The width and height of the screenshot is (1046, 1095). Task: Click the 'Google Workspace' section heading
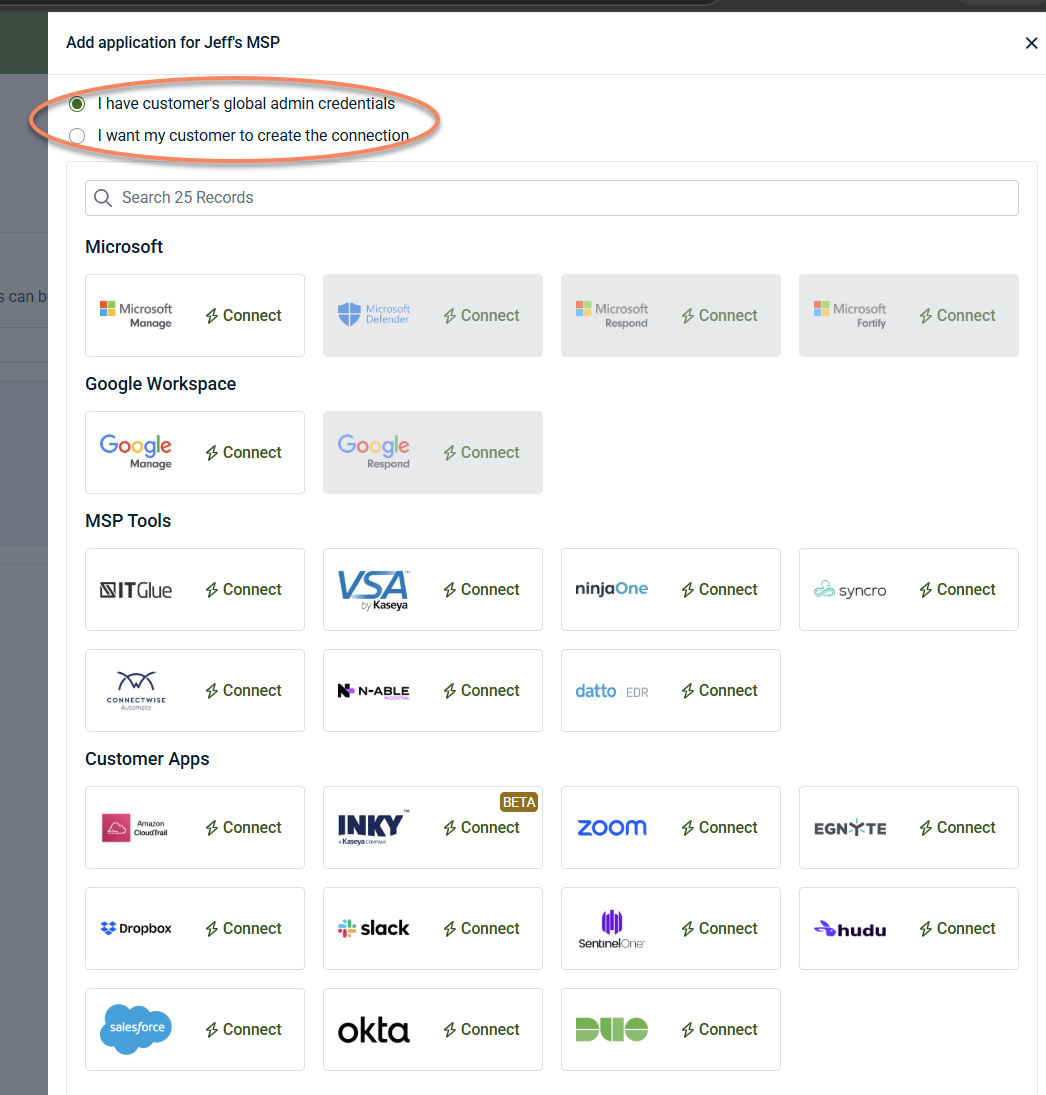(161, 385)
